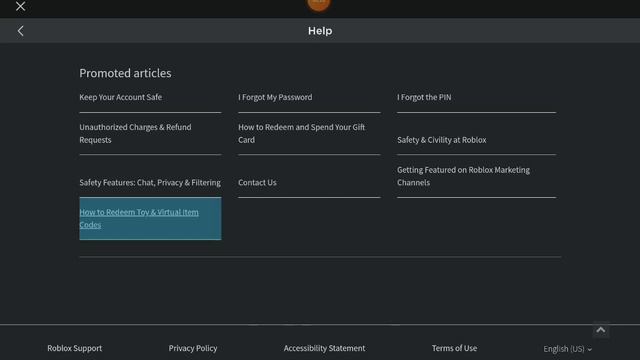Open Unauthorized Charges & Refund Requests article

[135, 133]
